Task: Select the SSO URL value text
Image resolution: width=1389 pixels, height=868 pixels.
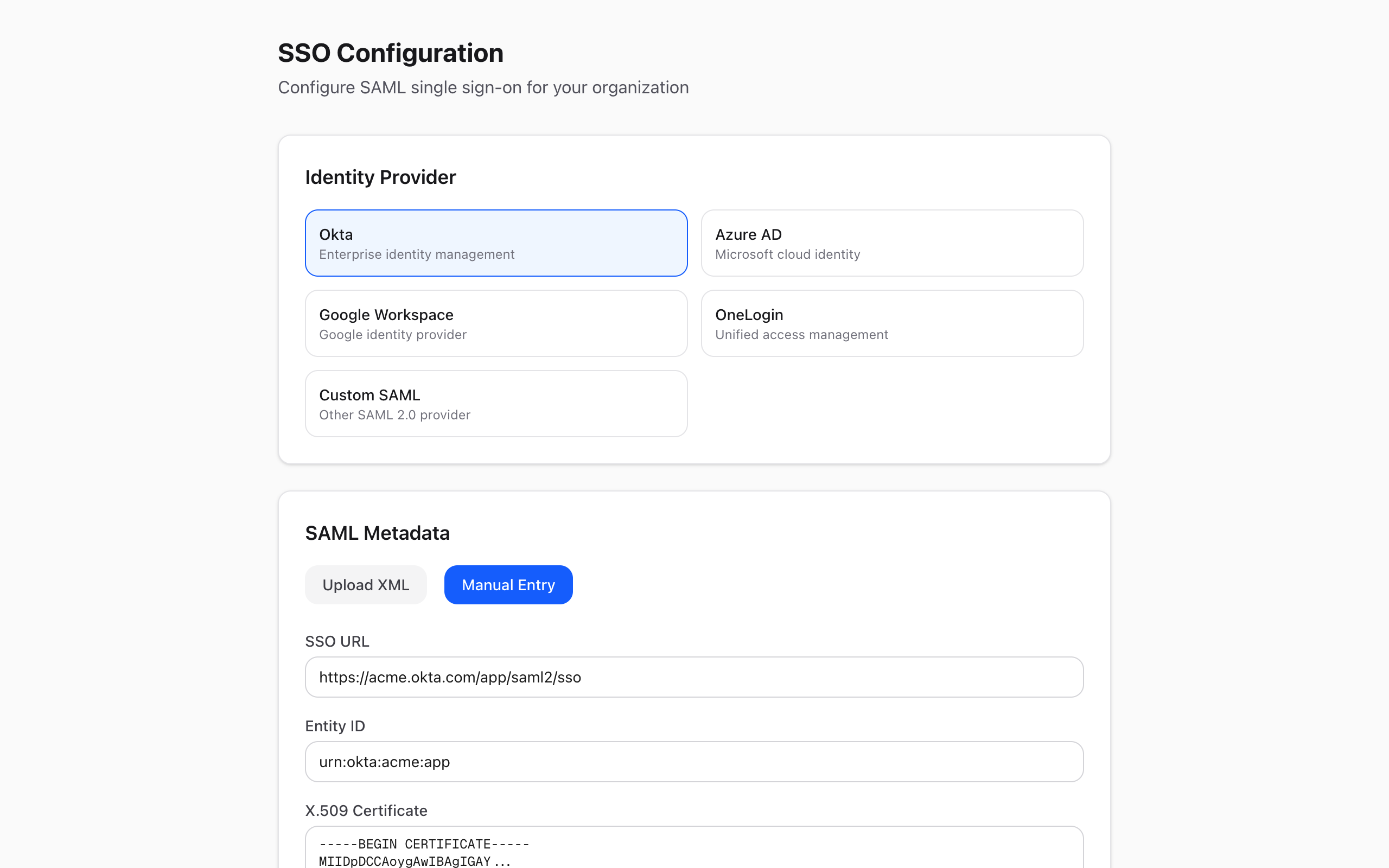Action: tap(450, 677)
